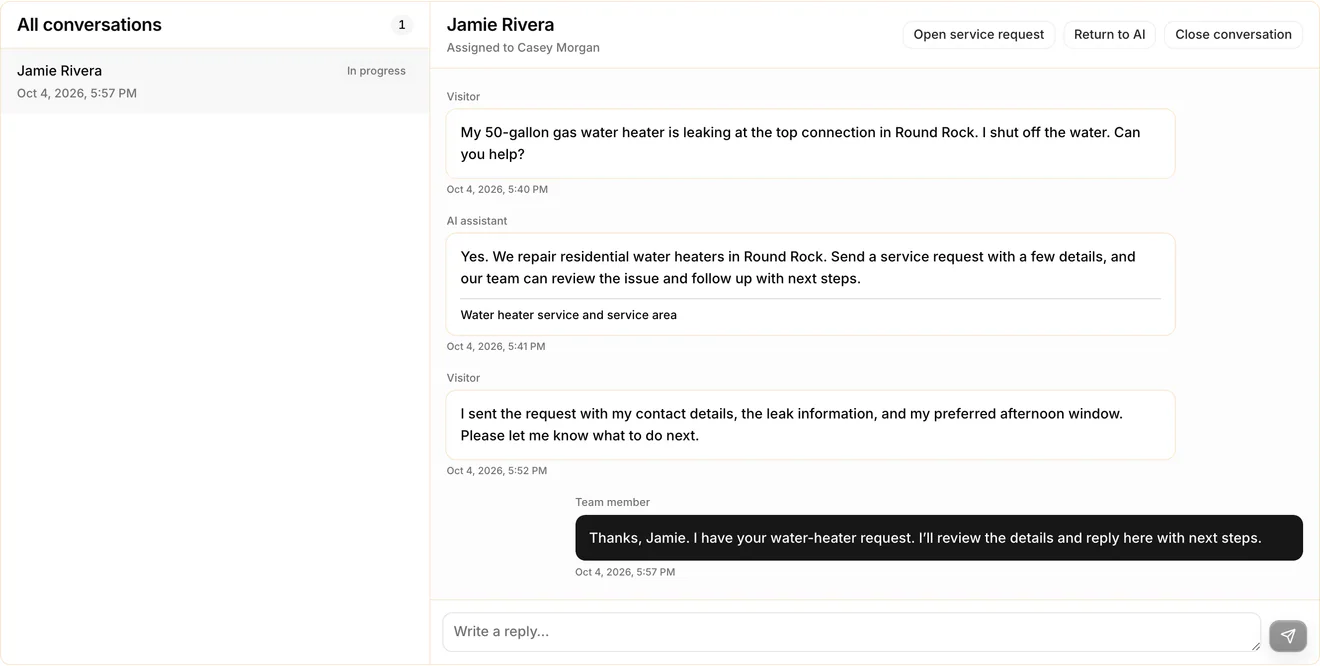Click 'Assigned to Casey Morgan' text
Viewport: 1320px width, 666px height.
[x=523, y=48]
